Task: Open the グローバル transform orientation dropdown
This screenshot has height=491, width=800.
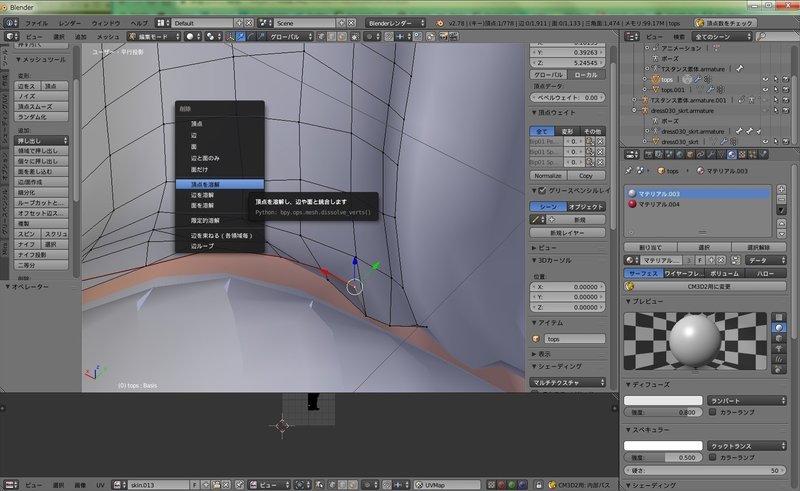Action: tap(289, 37)
